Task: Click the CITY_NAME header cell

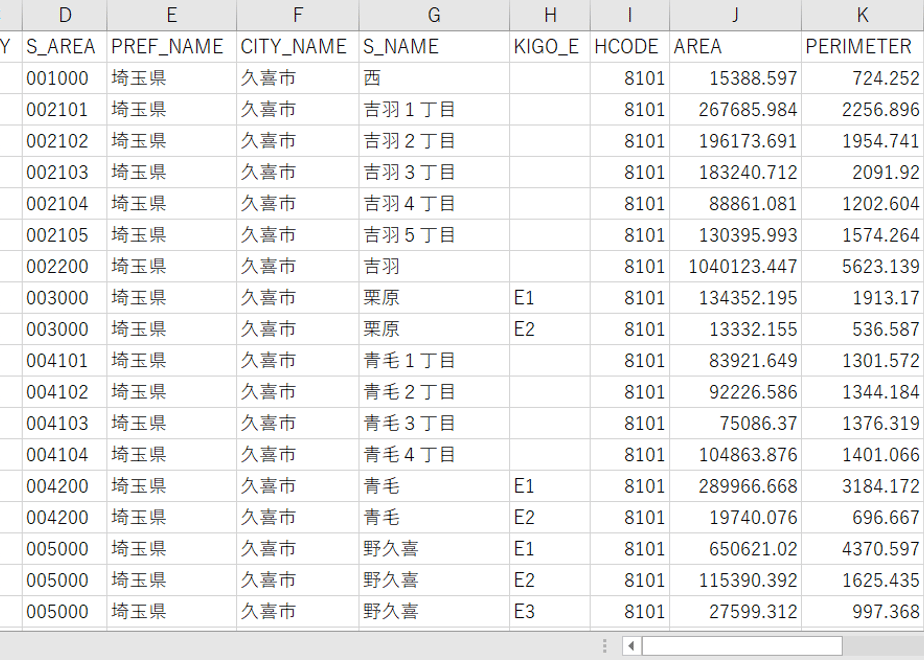Action: pos(298,47)
